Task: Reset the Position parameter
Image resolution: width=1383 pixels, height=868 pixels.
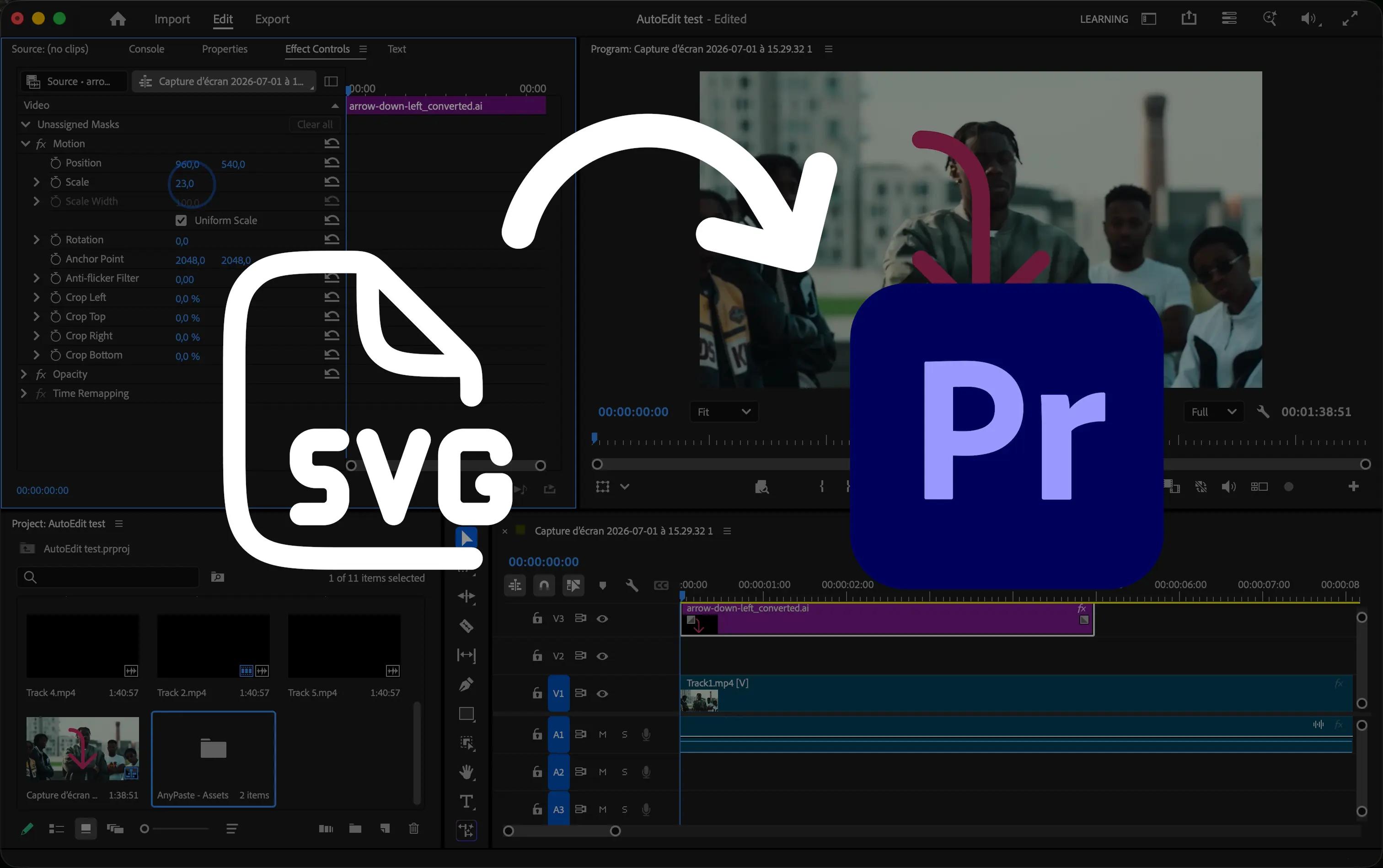Action: (x=332, y=162)
